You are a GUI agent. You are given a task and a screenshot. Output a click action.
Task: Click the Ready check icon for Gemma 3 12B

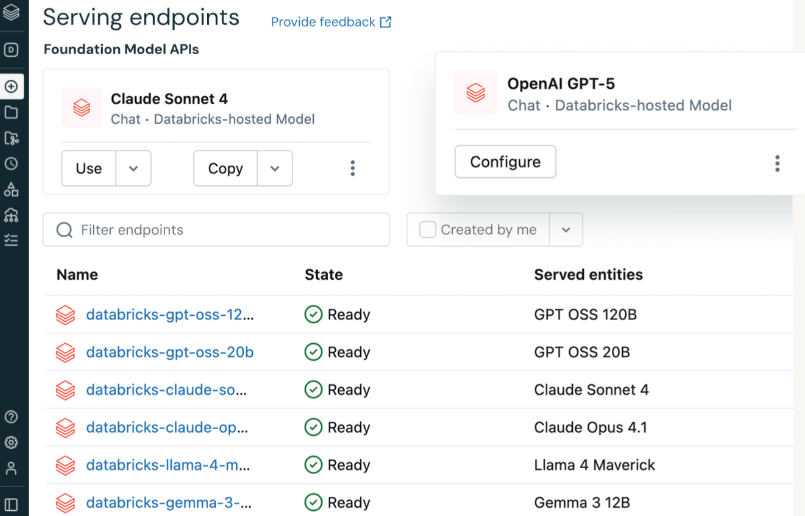coord(313,502)
